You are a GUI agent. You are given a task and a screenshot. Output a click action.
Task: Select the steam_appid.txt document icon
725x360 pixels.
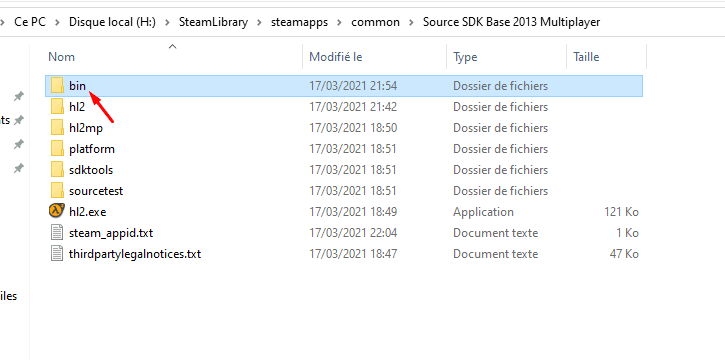[56, 232]
